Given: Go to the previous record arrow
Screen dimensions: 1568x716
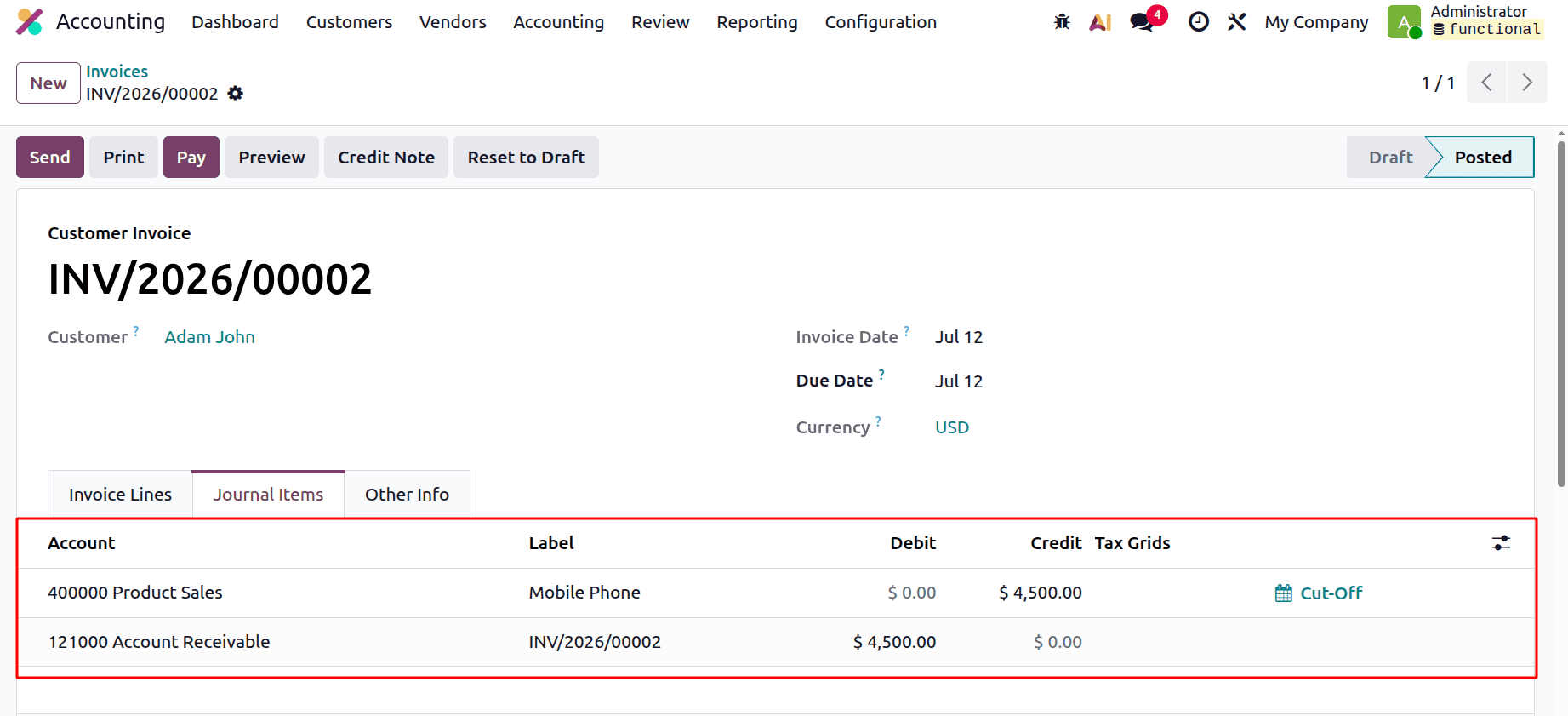Looking at the screenshot, I should click(x=1486, y=83).
